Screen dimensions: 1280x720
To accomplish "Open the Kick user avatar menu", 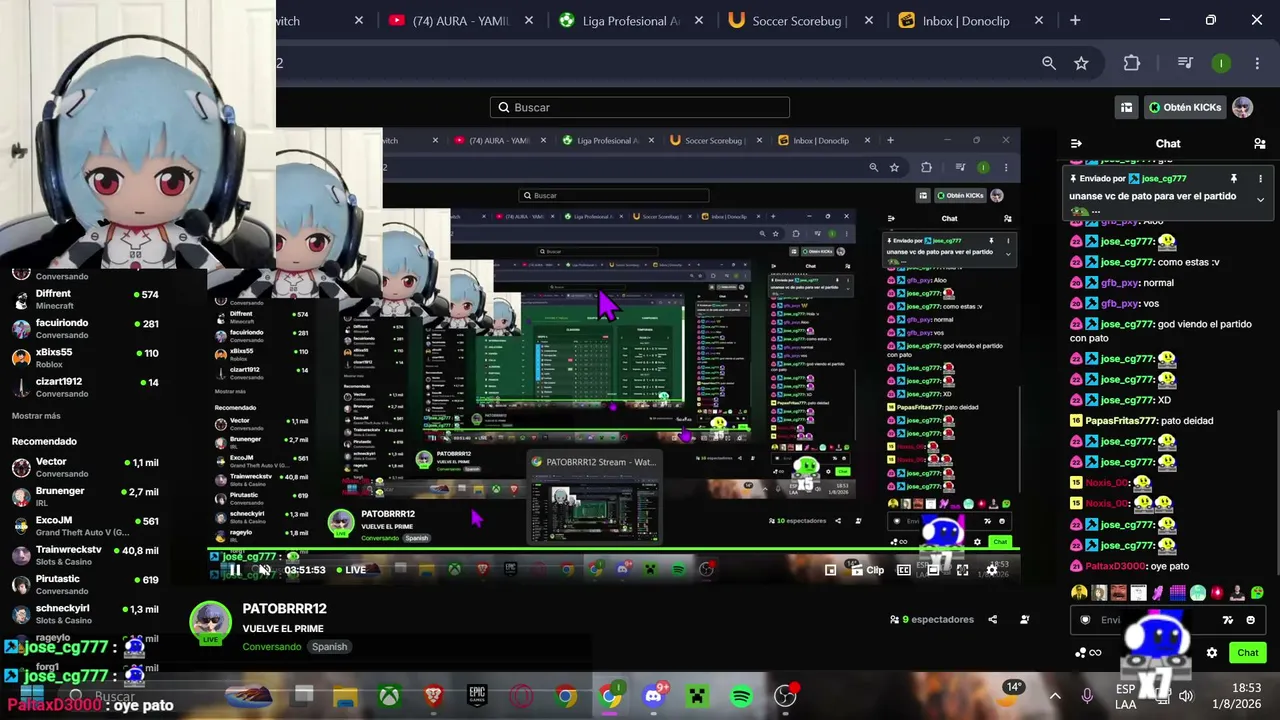I will (x=1242, y=107).
